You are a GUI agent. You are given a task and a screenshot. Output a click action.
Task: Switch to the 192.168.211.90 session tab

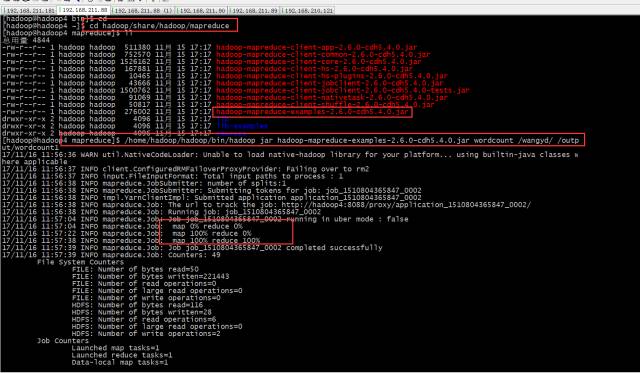coord(202,11)
